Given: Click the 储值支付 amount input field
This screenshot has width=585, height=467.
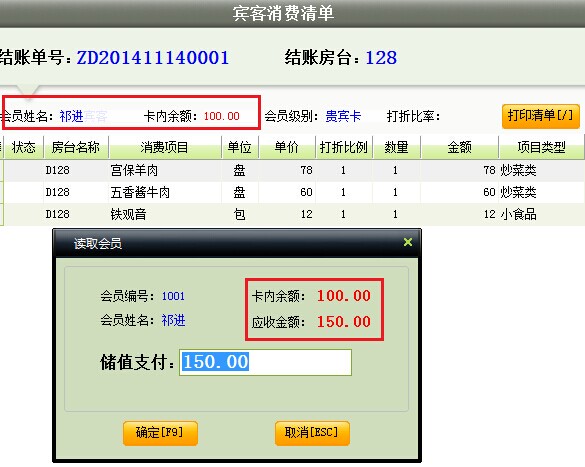Looking at the screenshot, I should pos(265,362).
